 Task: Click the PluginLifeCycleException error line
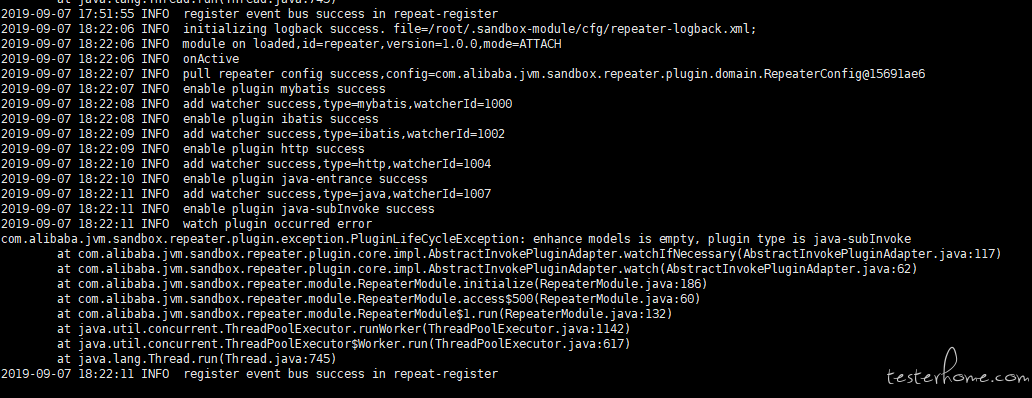point(456,239)
